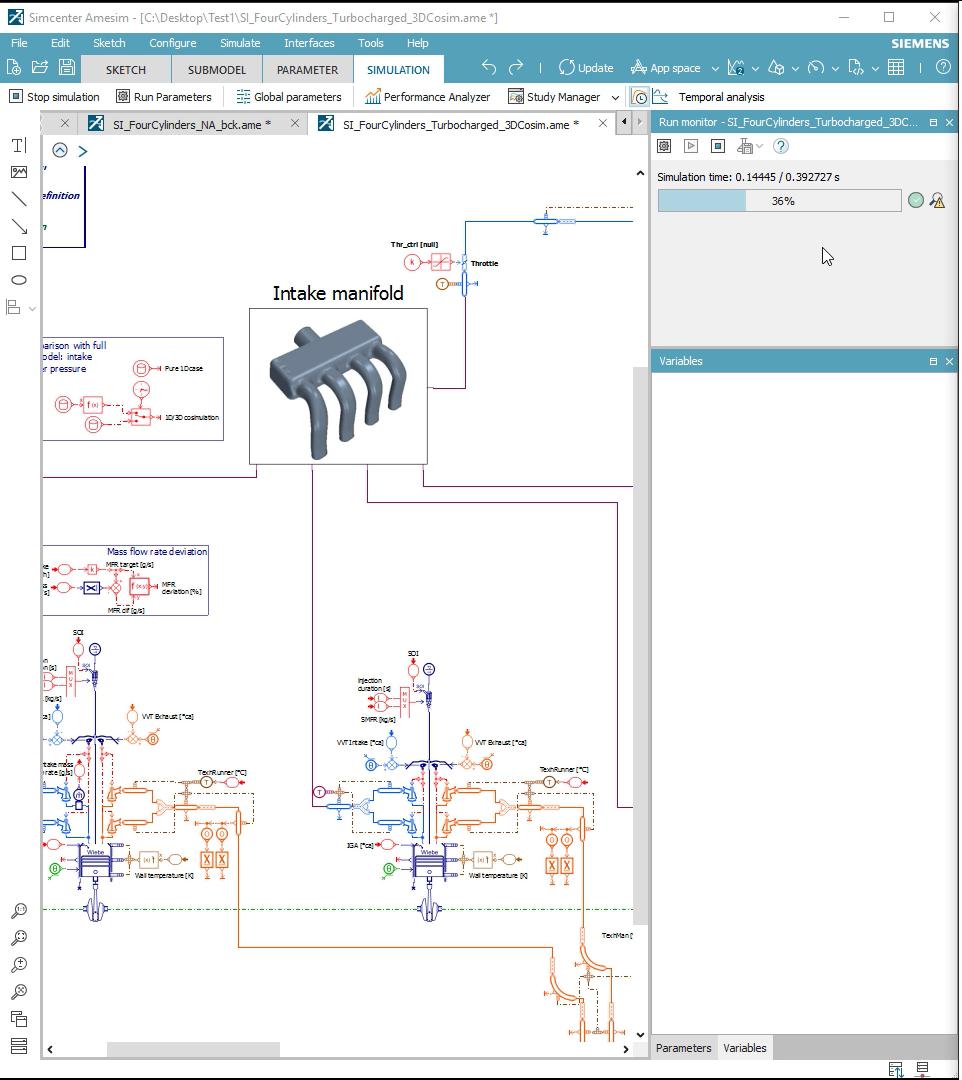
Task: Open the Interfaces menu
Action: pyautogui.click(x=309, y=43)
